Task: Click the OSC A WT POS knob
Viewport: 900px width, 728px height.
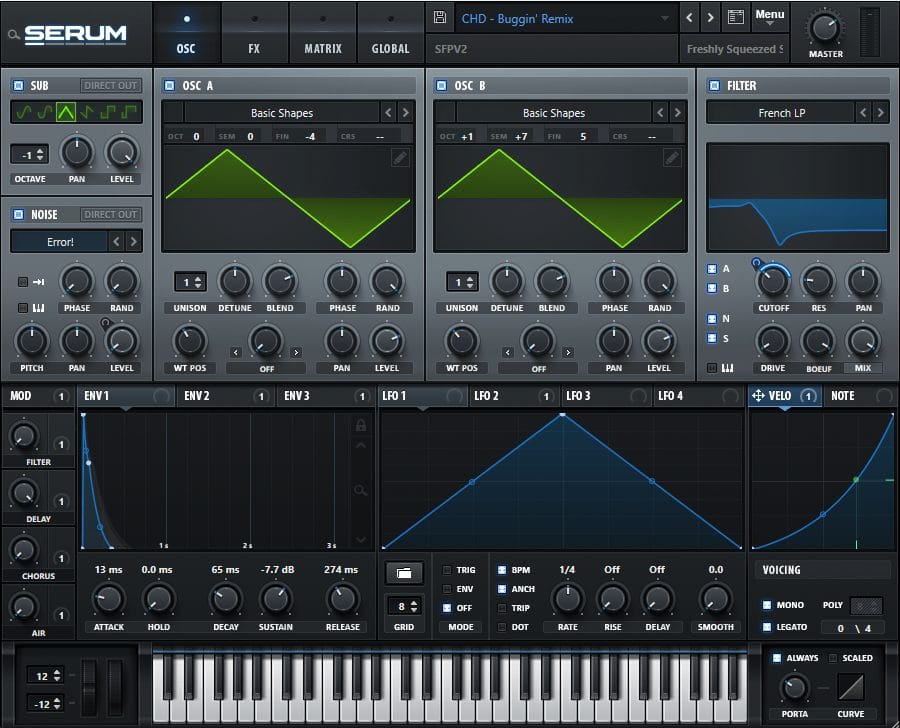Action: [x=190, y=340]
